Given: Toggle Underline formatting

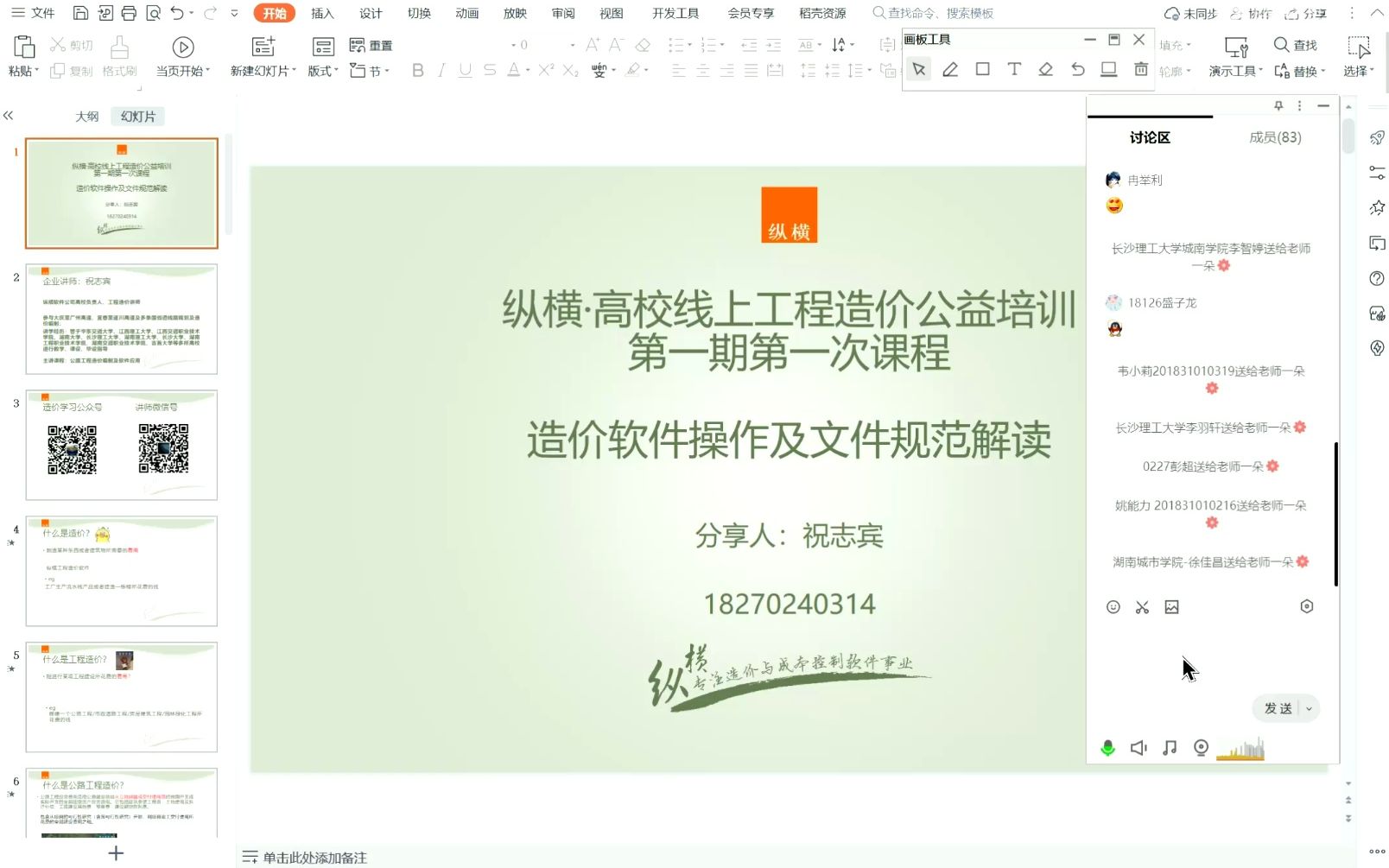Looking at the screenshot, I should (x=465, y=71).
